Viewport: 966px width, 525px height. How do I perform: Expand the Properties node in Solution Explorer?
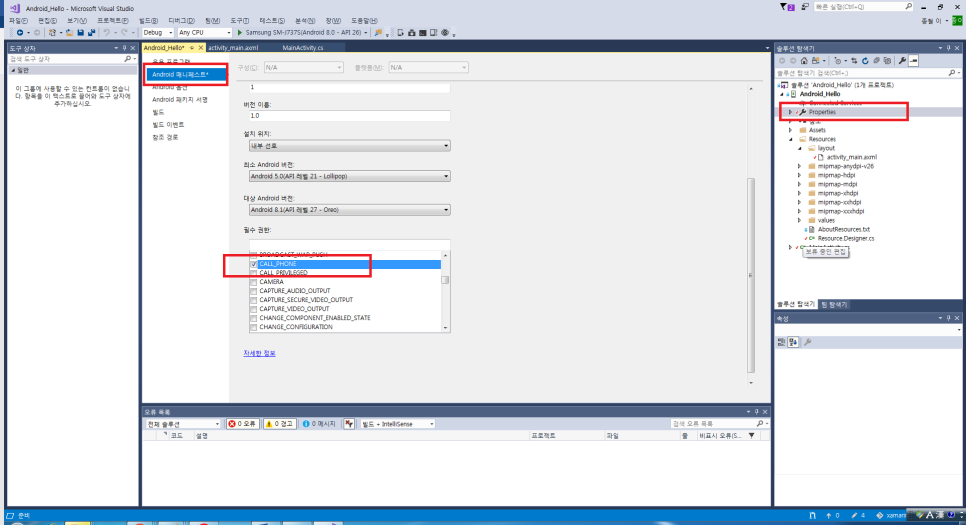tap(790, 112)
